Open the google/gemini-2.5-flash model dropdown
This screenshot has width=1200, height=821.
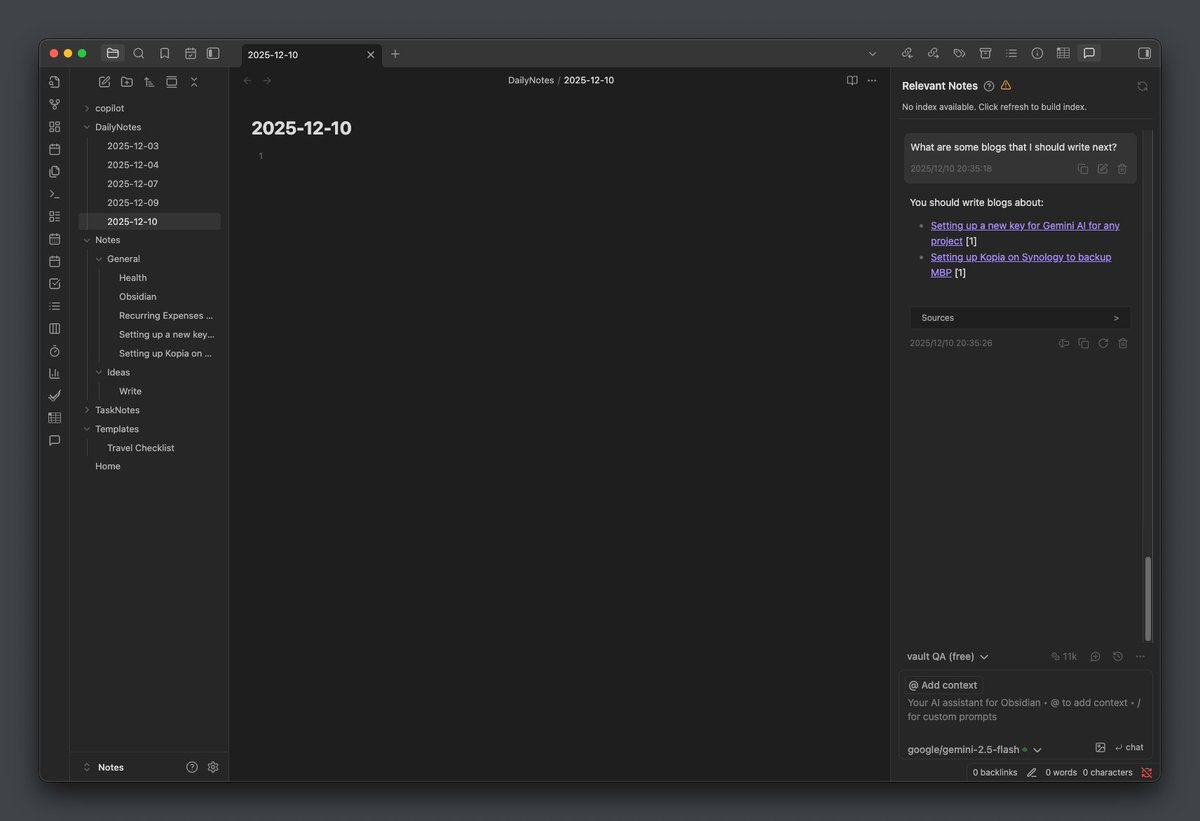975,750
